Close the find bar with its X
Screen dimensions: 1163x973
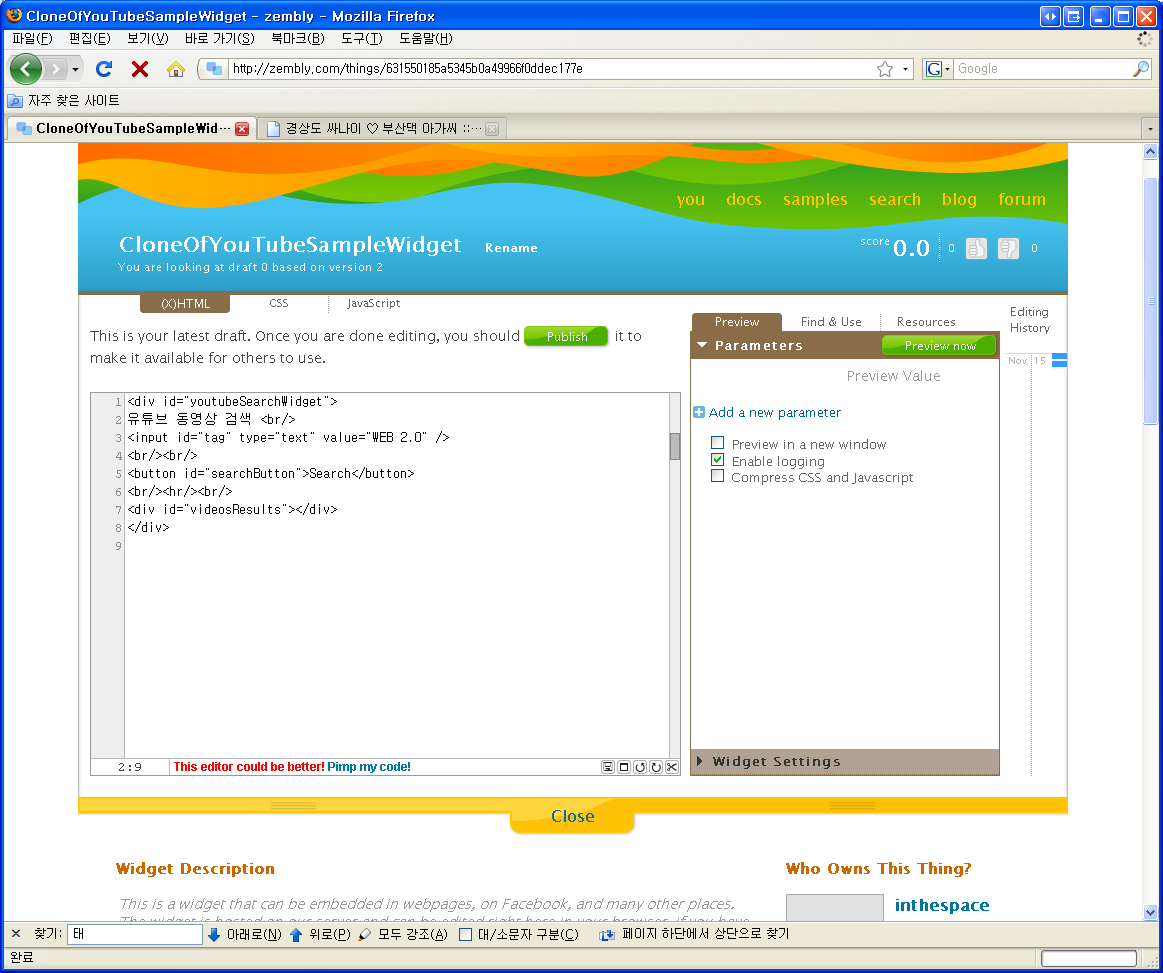(x=16, y=934)
